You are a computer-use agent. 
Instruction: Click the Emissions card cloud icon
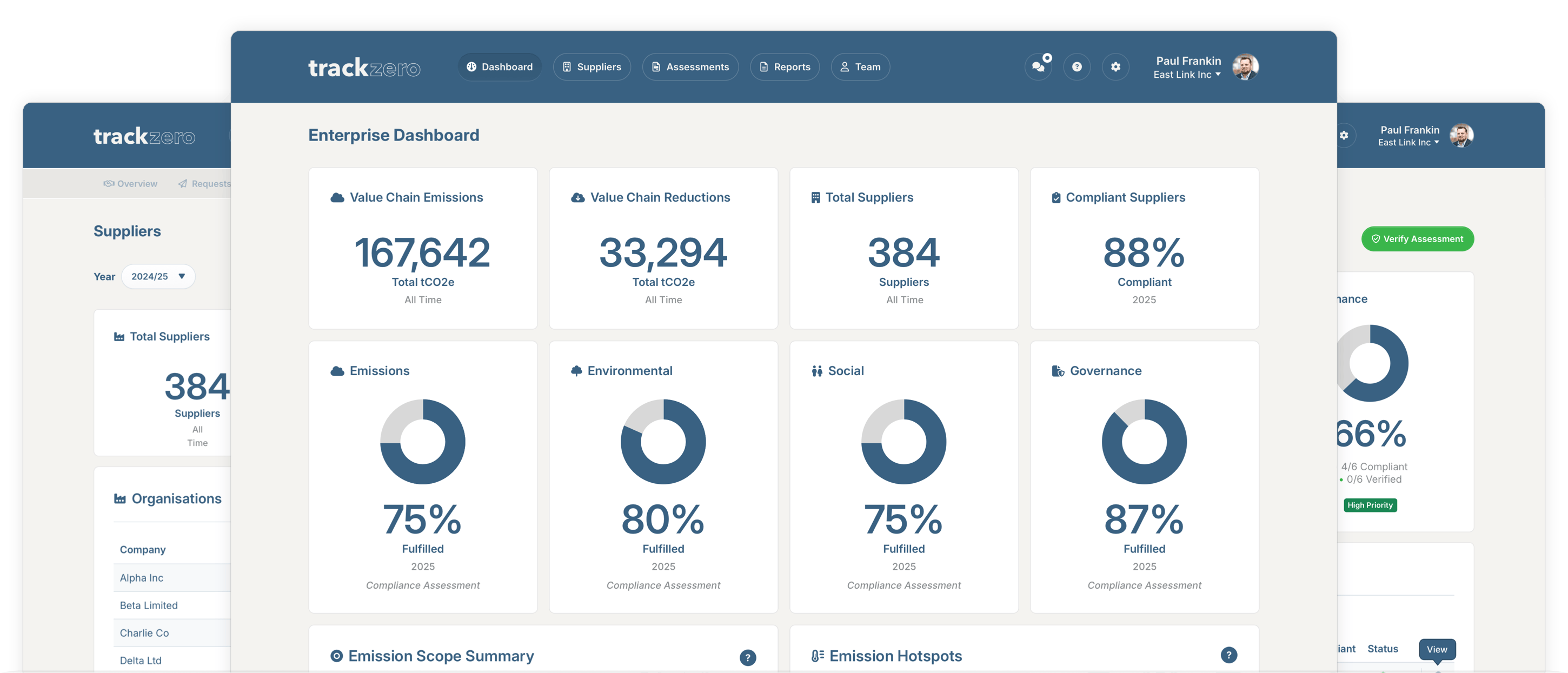point(337,371)
